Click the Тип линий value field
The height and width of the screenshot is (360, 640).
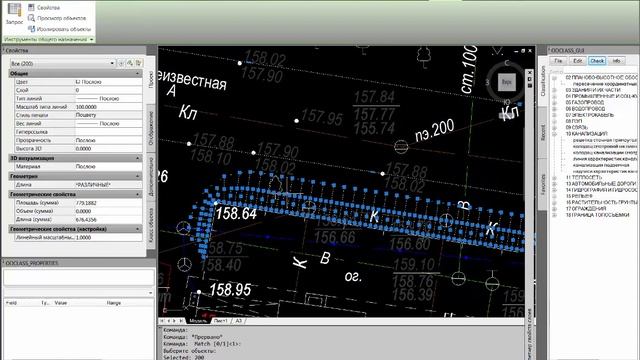(x=109, y=98)
